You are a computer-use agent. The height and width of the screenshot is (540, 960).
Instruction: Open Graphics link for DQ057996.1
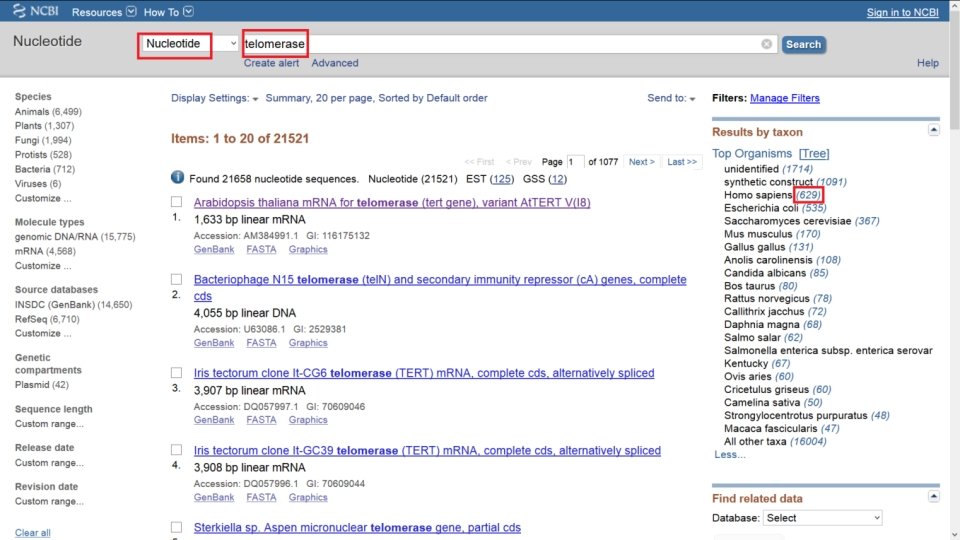pos(308,497)
